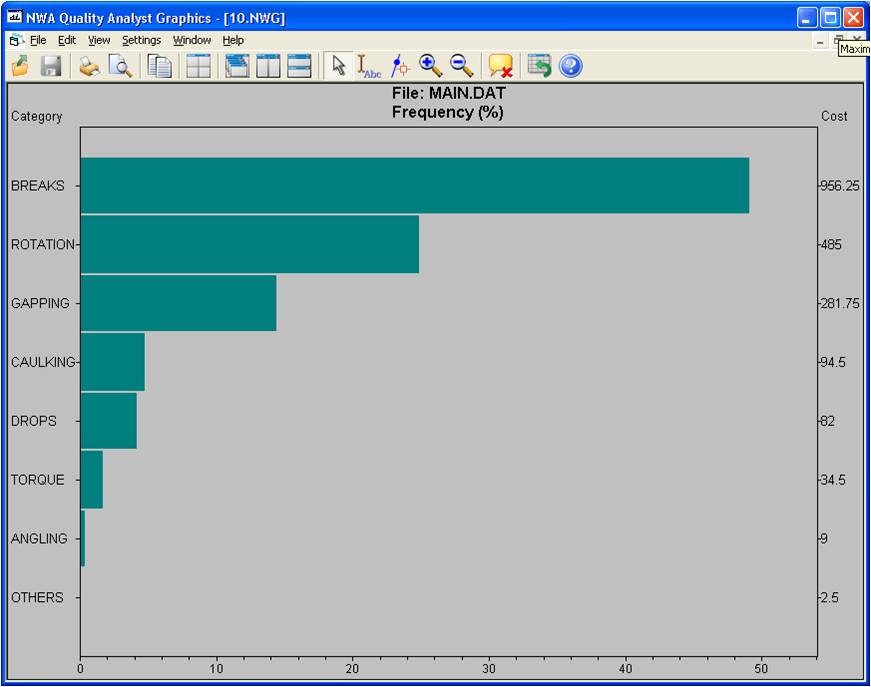This screenshot has height=687, width=871.
Task: Select the text annotation Abc tool
Action: (x=369, y=66)
